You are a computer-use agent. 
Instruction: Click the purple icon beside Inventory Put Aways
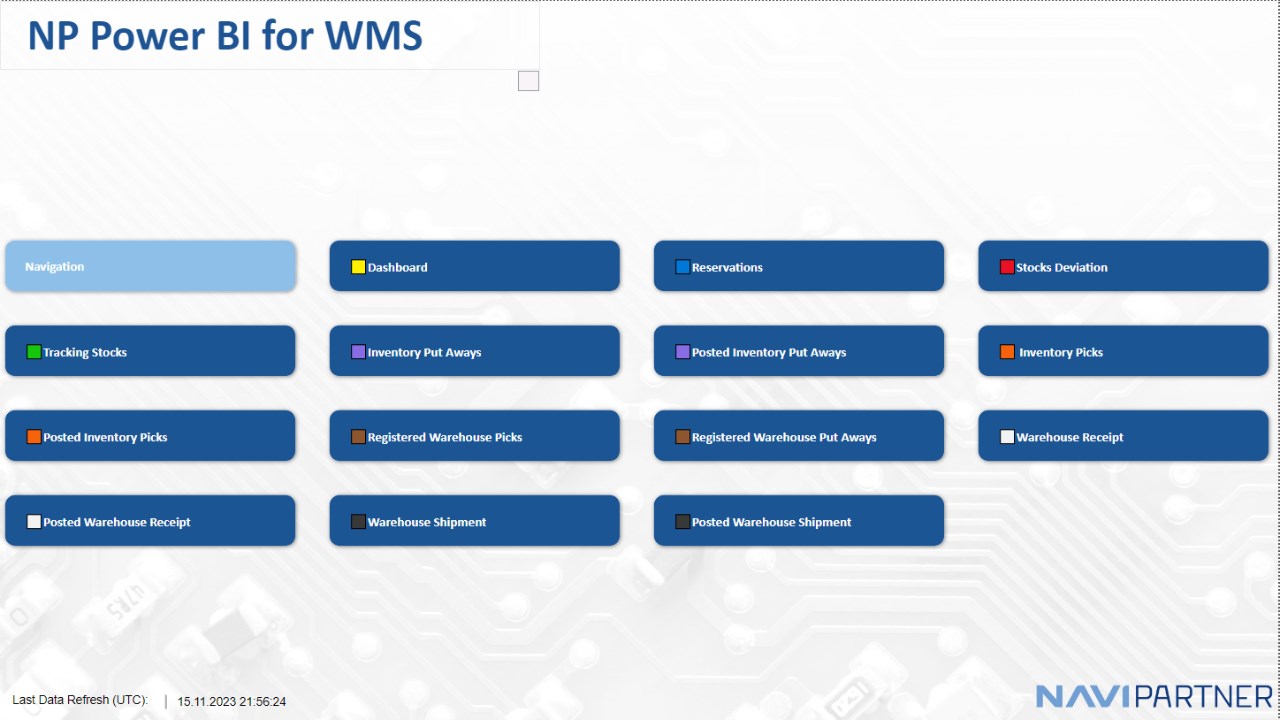click(x=358, y=352)
